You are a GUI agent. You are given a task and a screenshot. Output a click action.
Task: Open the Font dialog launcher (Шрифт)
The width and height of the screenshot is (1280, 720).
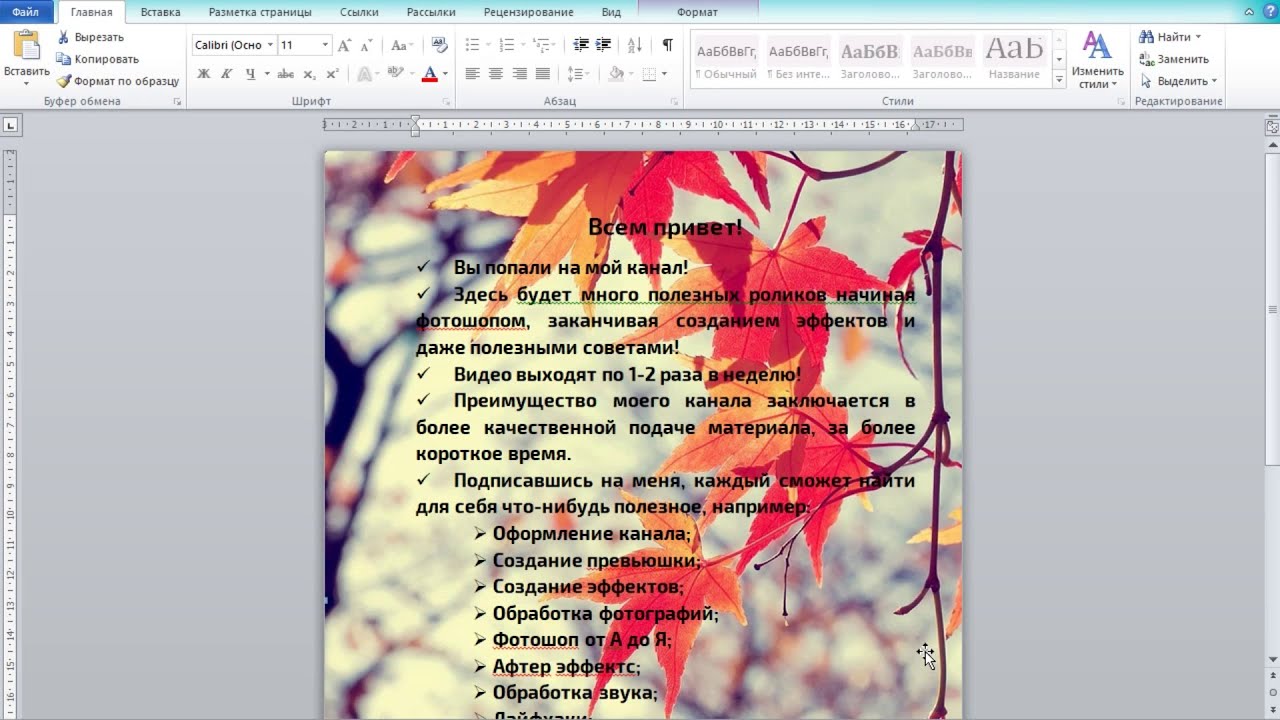[x=448, y=102]
